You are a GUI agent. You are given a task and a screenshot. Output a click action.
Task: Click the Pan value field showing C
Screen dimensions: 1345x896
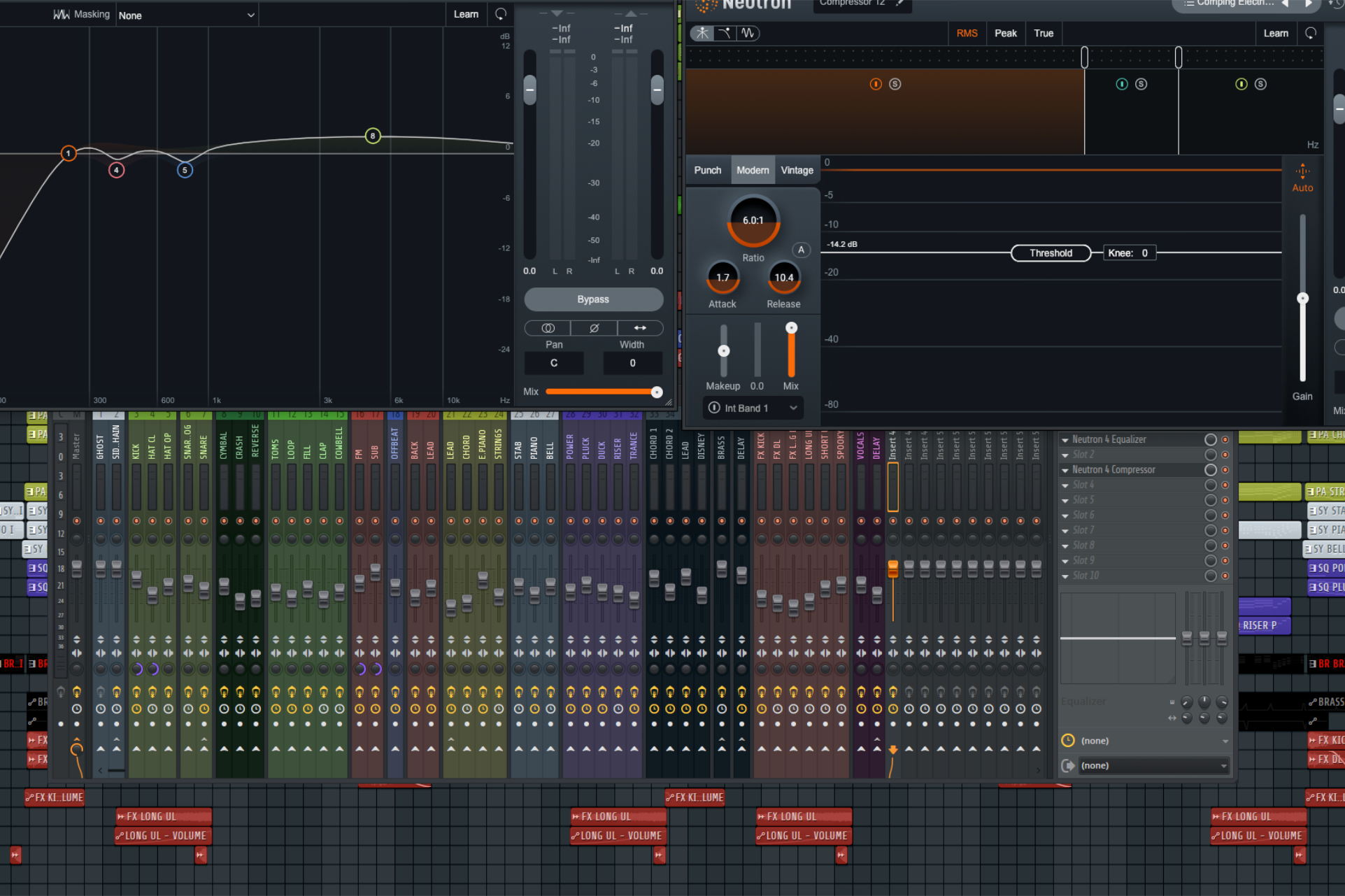554,363
